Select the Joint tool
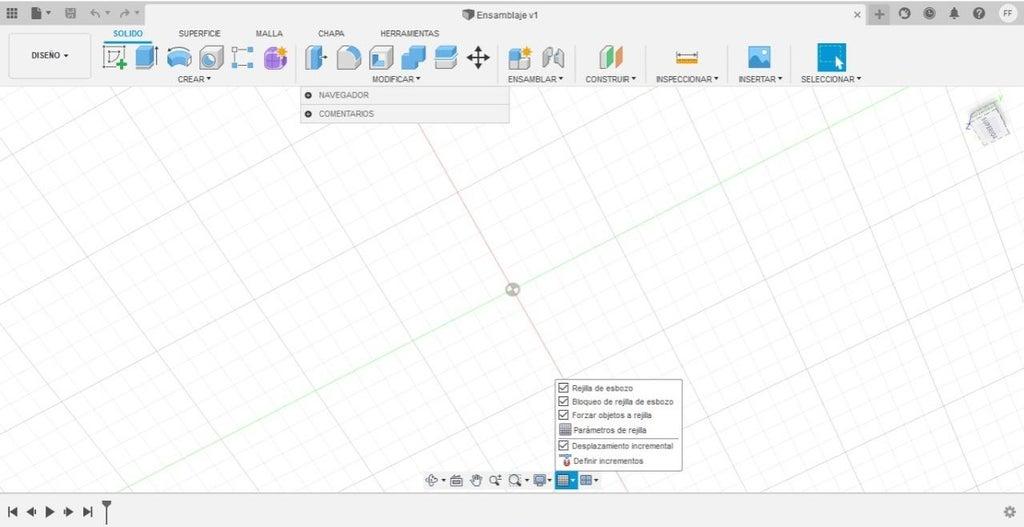This screenshot has height=527, width=1024. coord(553,57)
